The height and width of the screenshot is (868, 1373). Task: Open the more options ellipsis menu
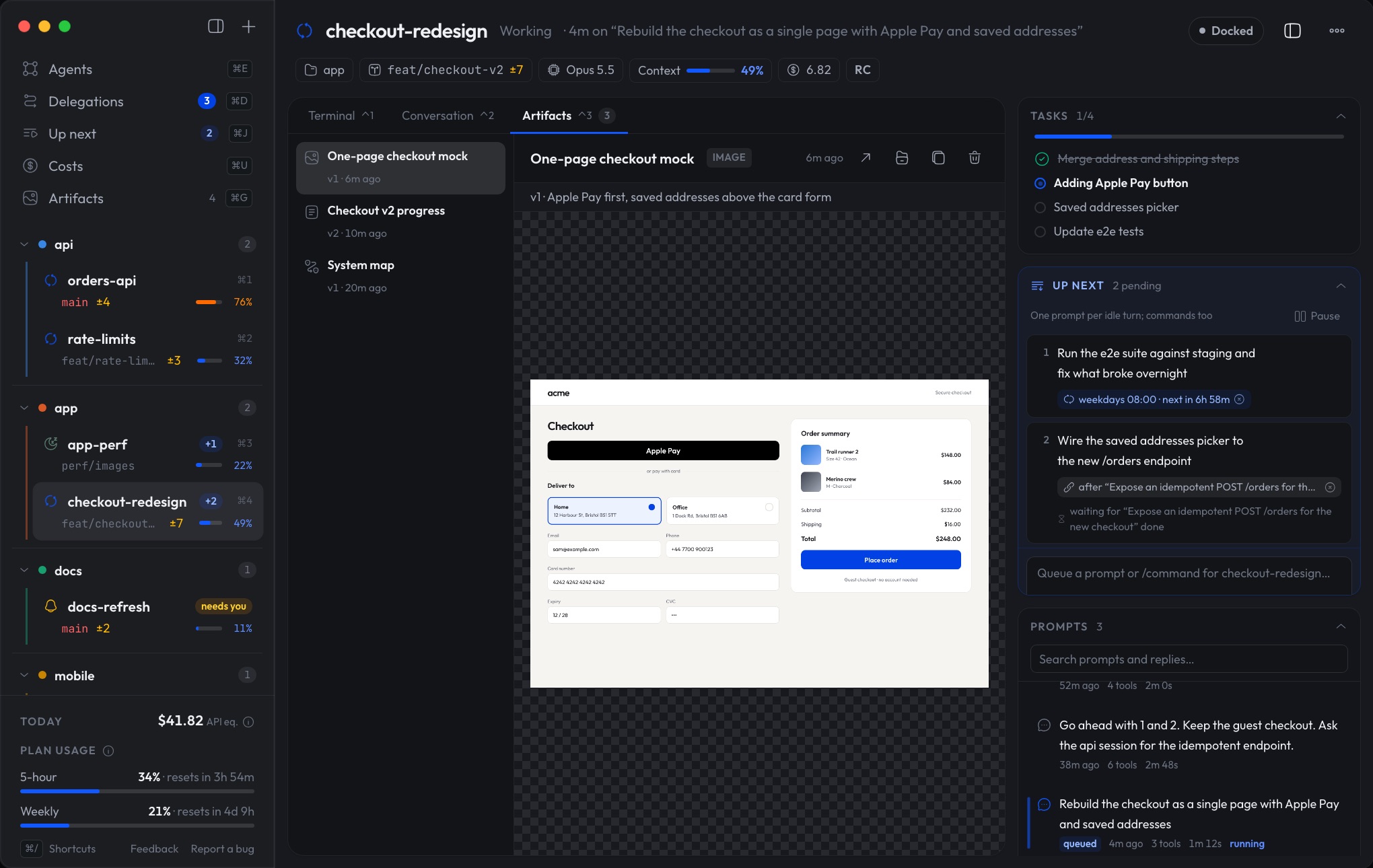pyautogui.click(x=1337, y=31)
